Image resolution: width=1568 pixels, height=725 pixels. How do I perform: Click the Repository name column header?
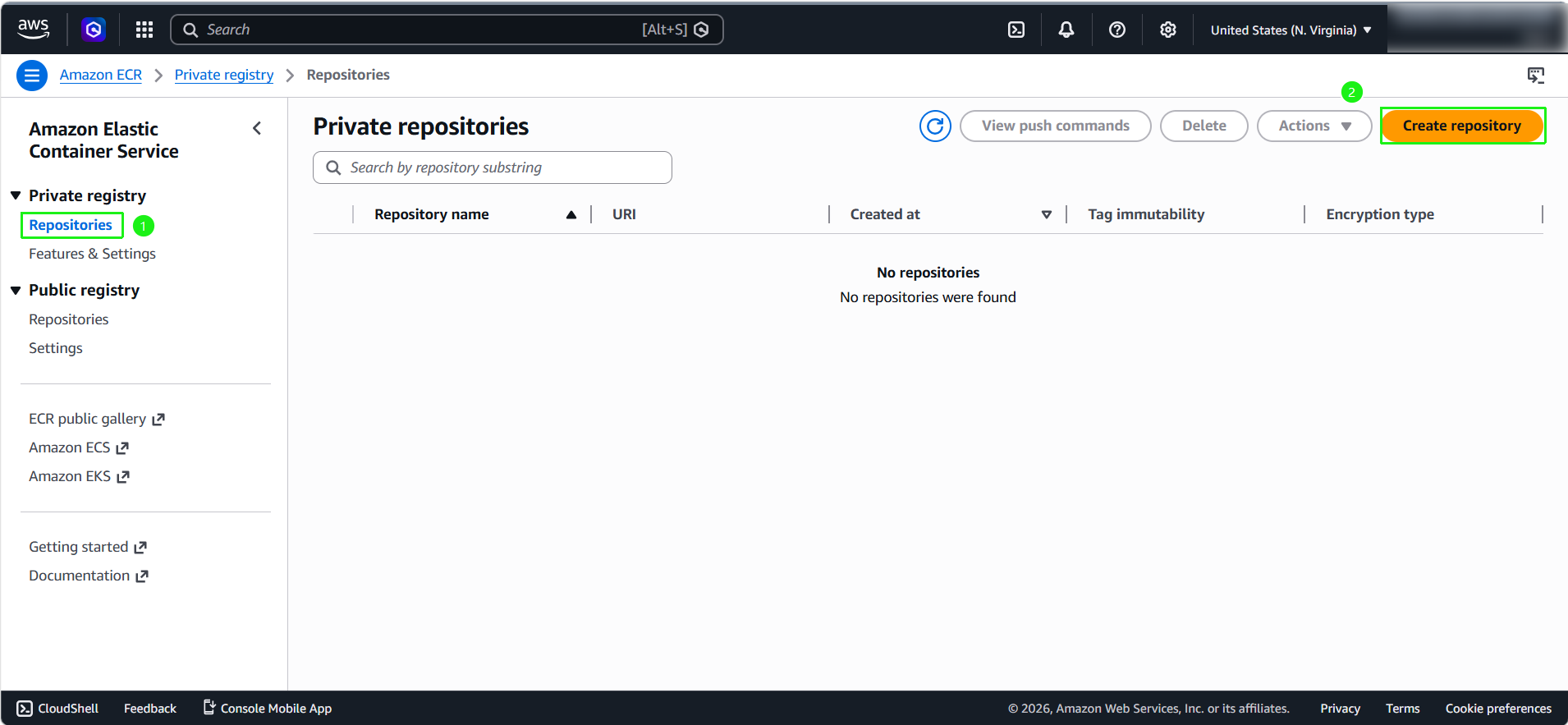tap(432, 214)
